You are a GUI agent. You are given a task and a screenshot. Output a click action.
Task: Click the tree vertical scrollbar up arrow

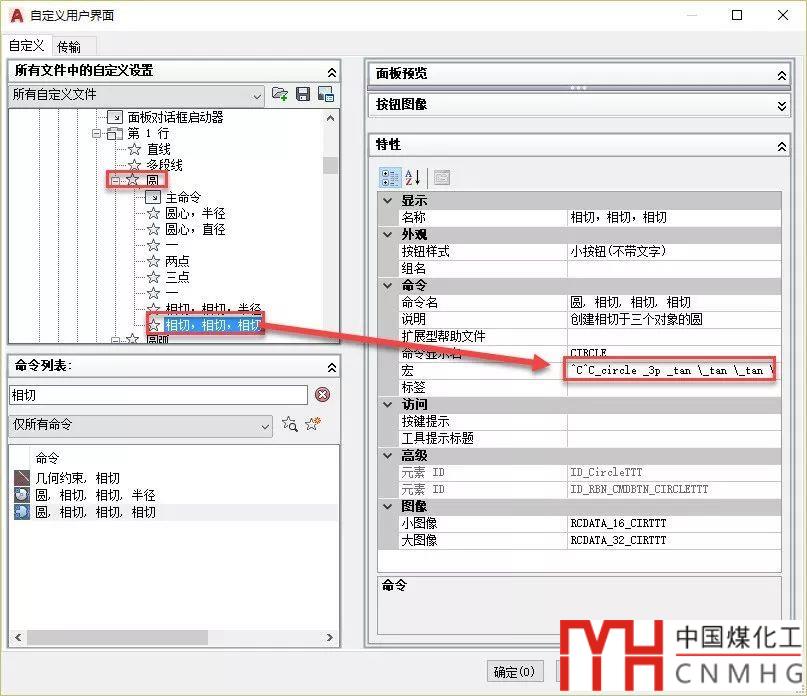coord(330,118)
